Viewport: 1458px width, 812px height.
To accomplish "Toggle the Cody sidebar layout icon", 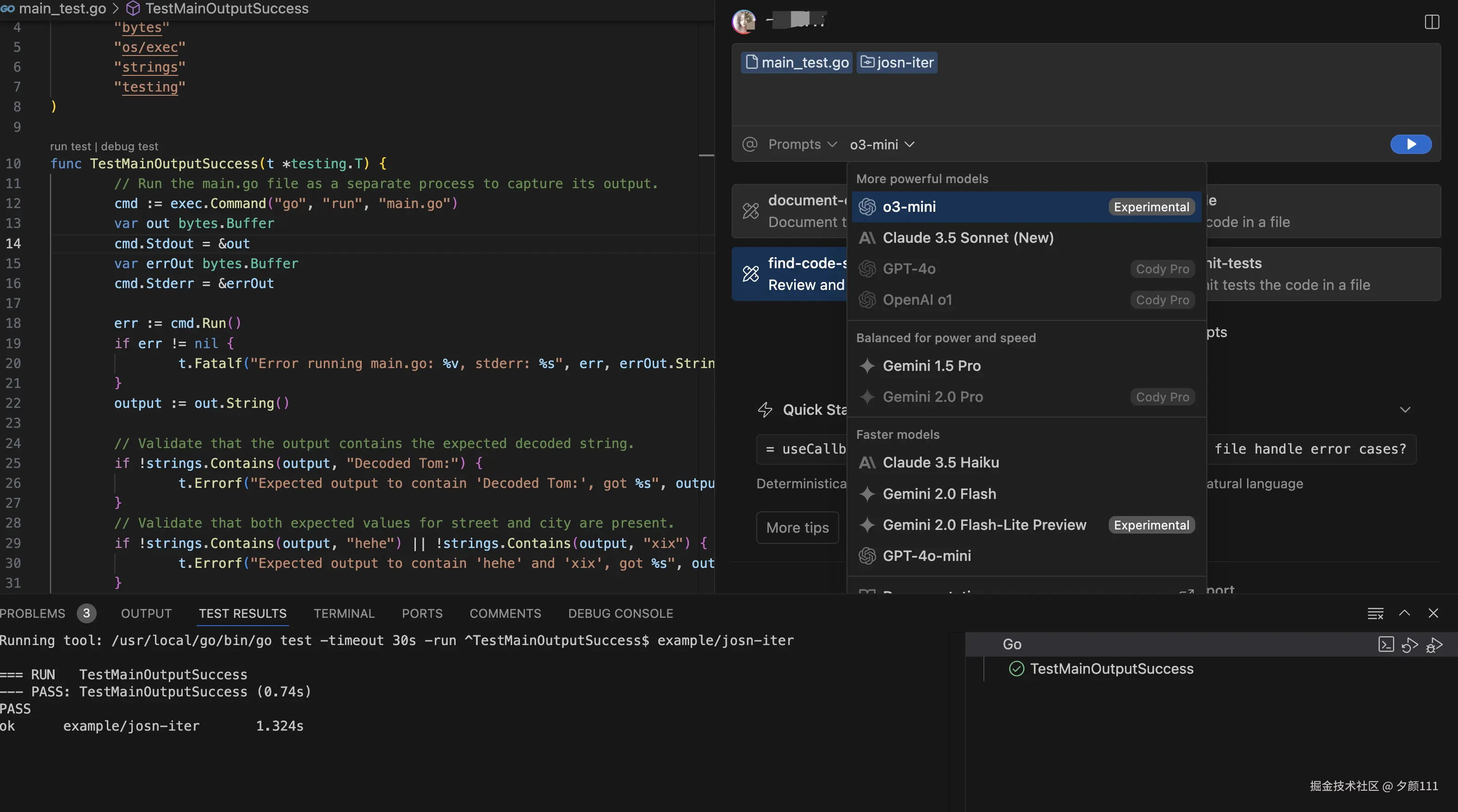I will click(x=1431, y=22).
